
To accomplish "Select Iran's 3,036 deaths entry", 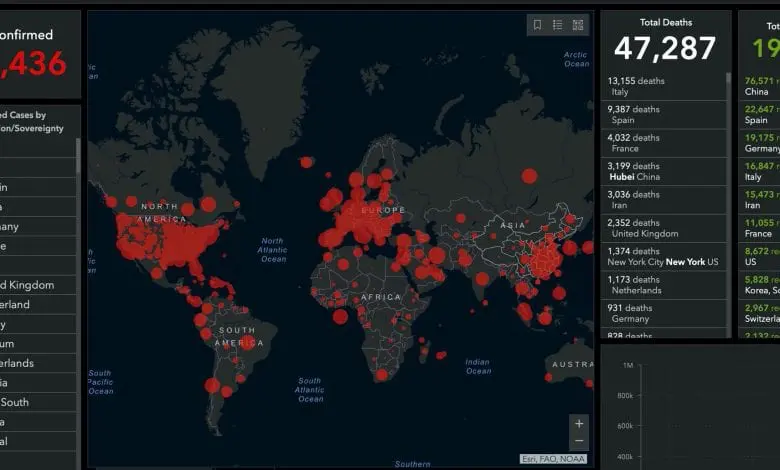I will pyautogui.click(x=665, y=200).
